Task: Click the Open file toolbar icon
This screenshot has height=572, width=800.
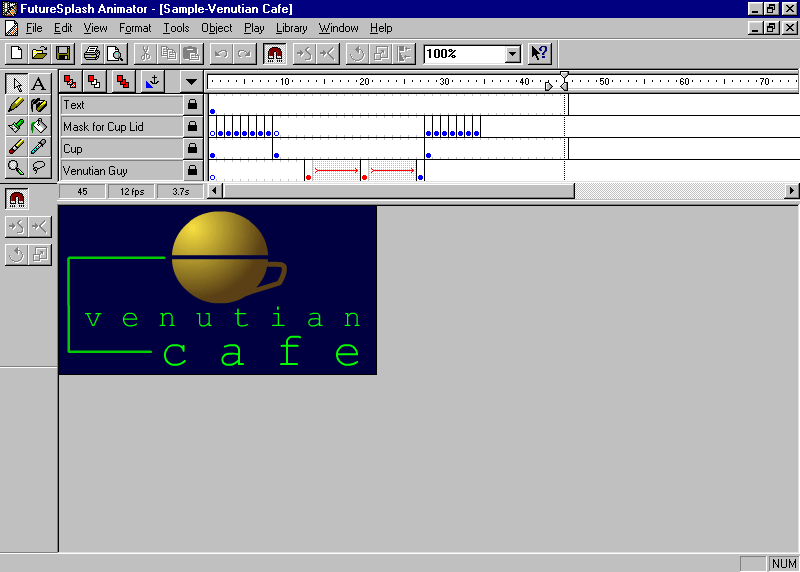Action: pos(40,54)
